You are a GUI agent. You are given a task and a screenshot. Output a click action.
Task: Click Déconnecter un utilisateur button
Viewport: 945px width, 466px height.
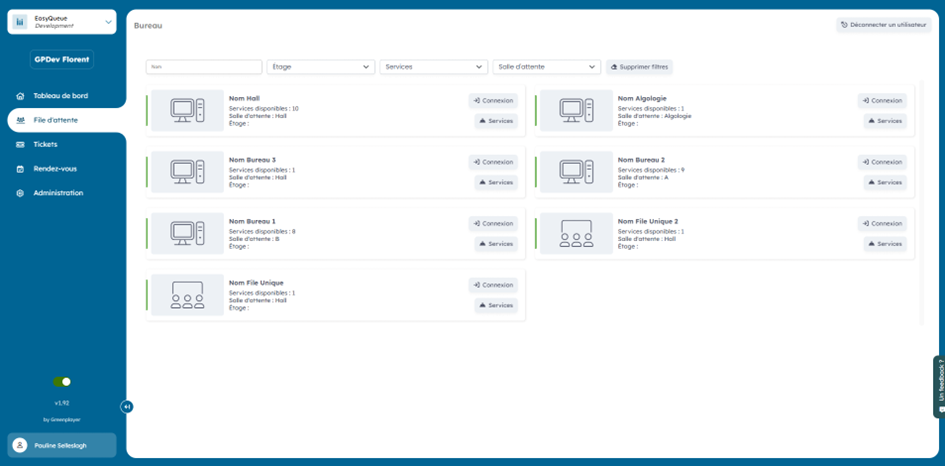[x=883, y=25]
